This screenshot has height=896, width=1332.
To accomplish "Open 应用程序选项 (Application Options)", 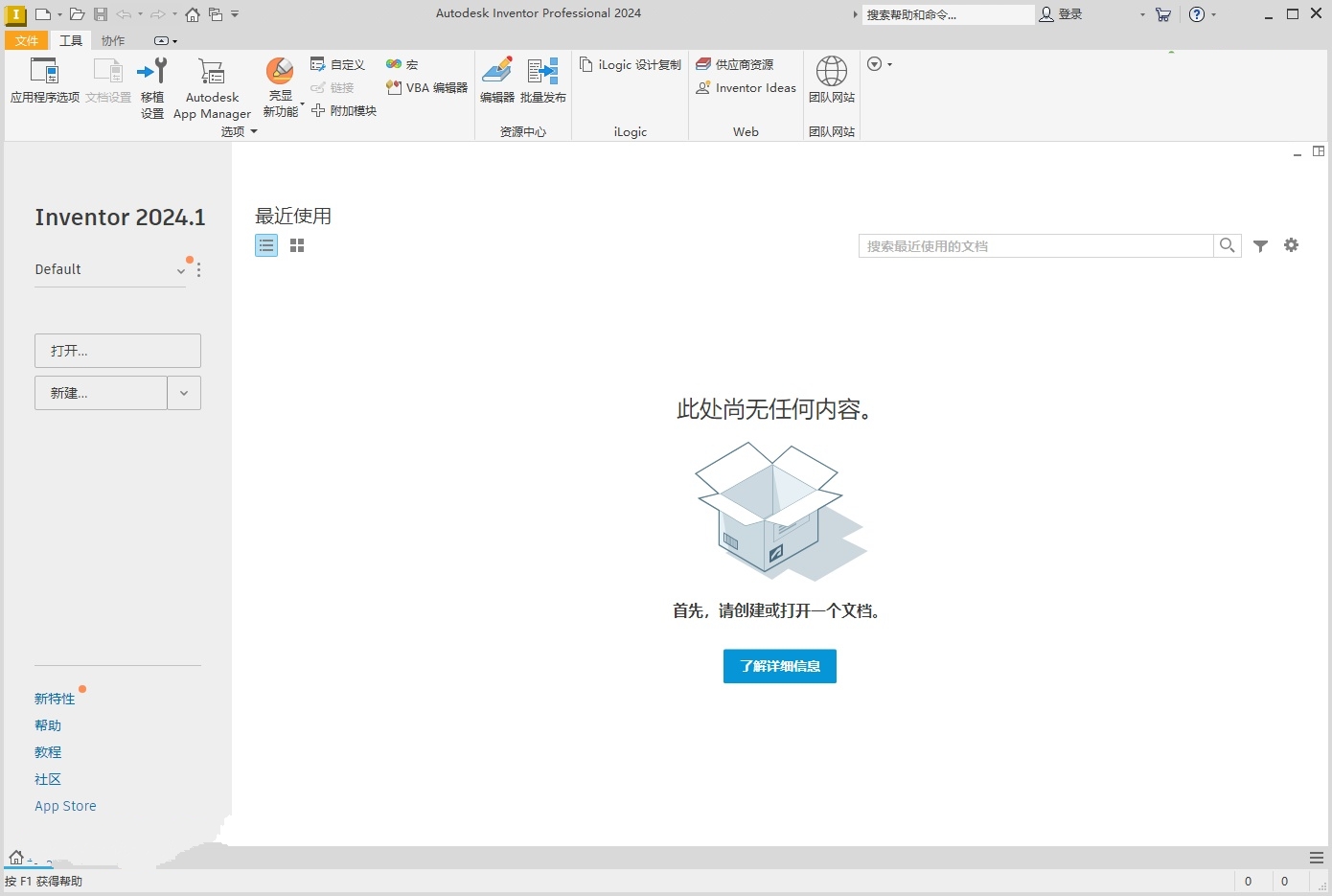I will coord(44,80).
